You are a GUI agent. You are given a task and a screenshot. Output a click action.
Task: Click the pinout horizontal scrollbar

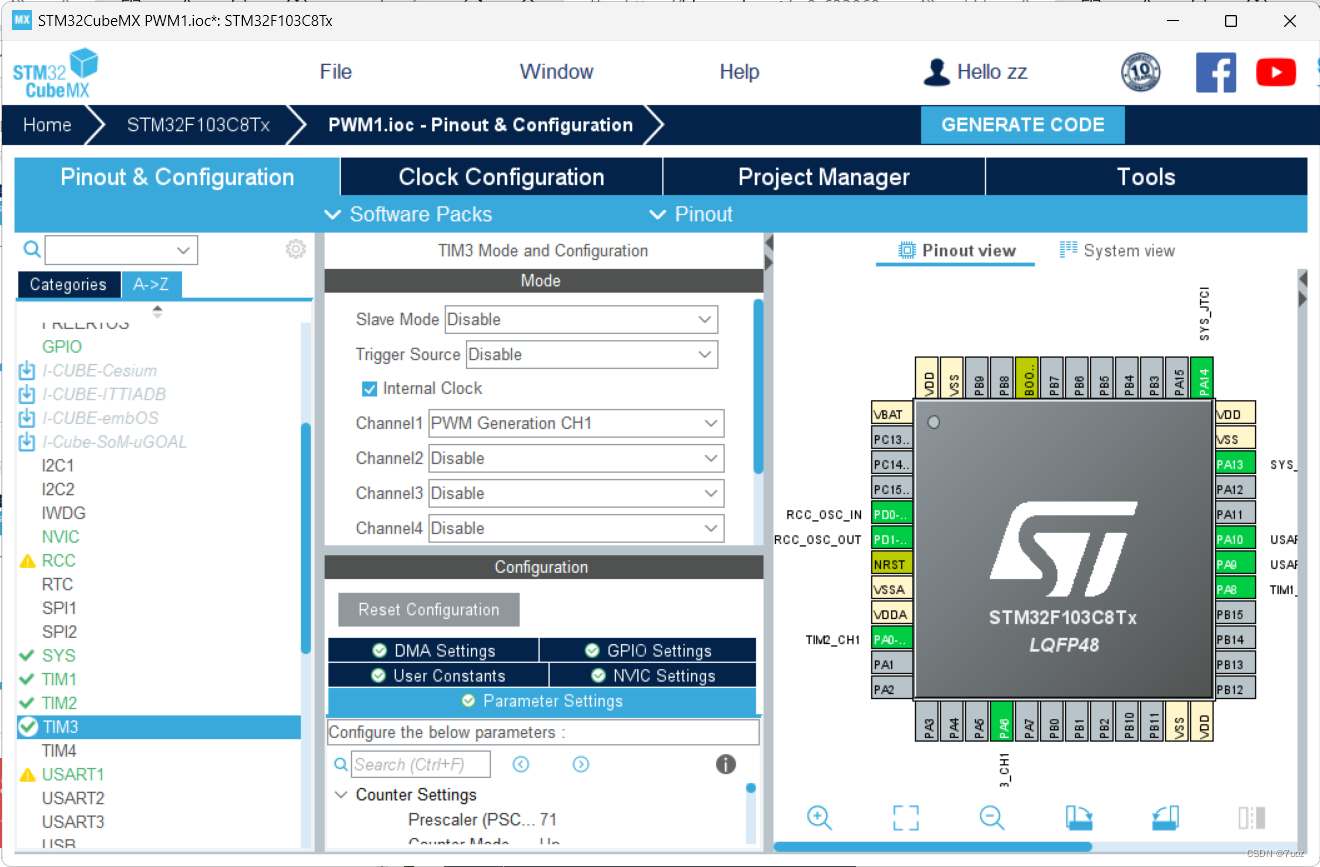(x=932, y=847)
